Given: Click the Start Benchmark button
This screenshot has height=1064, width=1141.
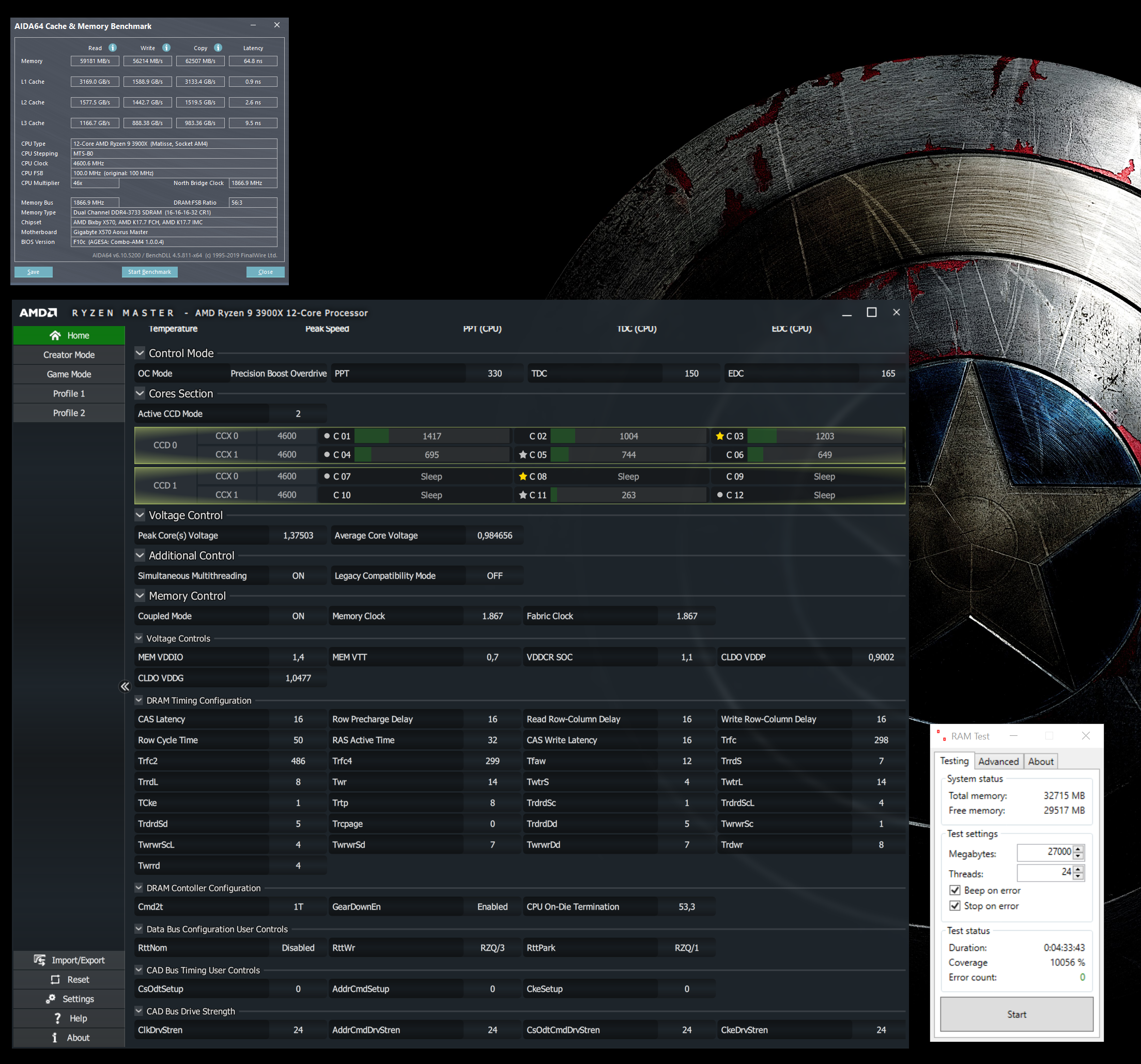Looking at the screenshot, I should tap(149, 272).
